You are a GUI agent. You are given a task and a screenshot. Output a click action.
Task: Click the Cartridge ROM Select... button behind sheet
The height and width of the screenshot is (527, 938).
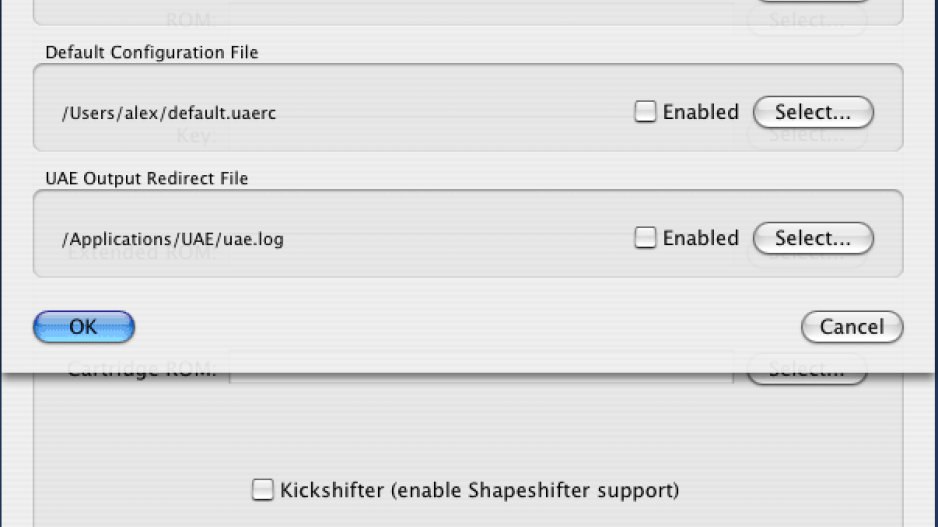point(807,371)
